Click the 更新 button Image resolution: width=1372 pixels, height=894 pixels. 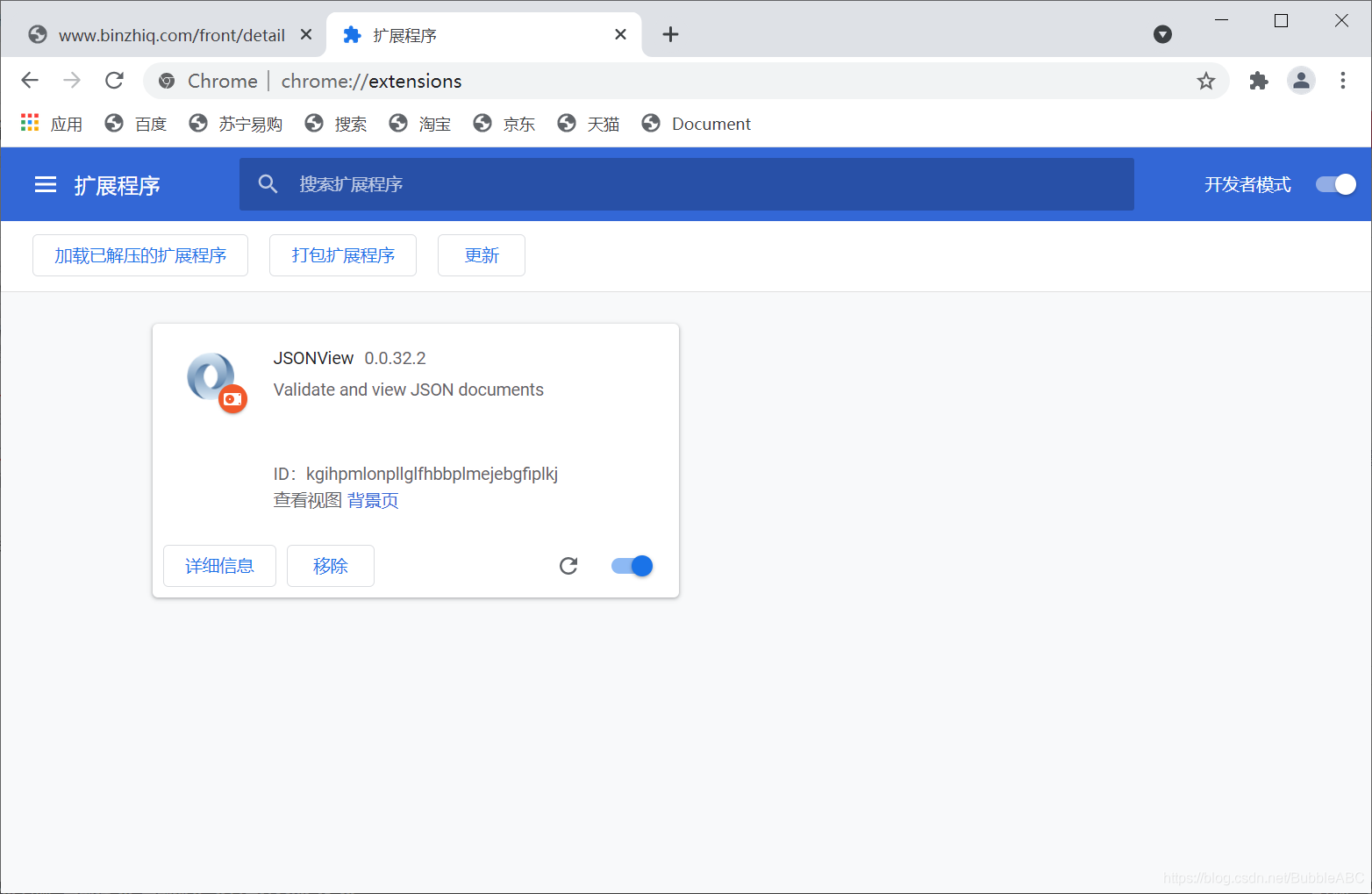(482, 255)
